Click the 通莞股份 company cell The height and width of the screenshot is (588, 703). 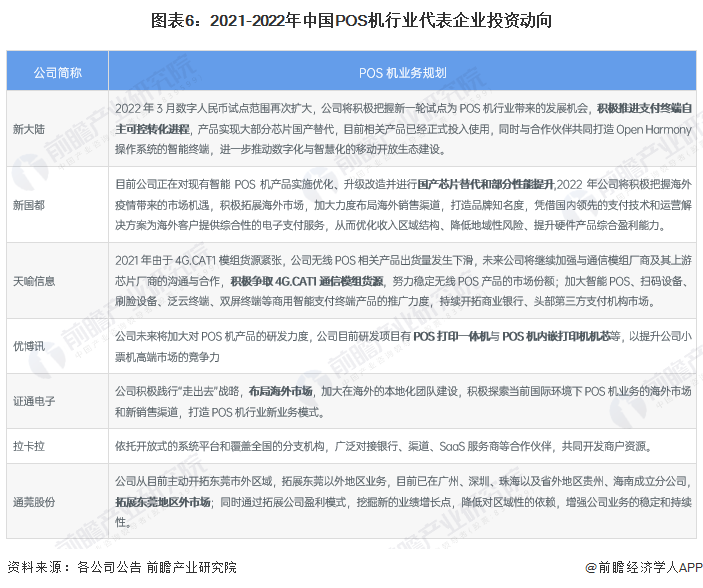click(x=57, y=501)
